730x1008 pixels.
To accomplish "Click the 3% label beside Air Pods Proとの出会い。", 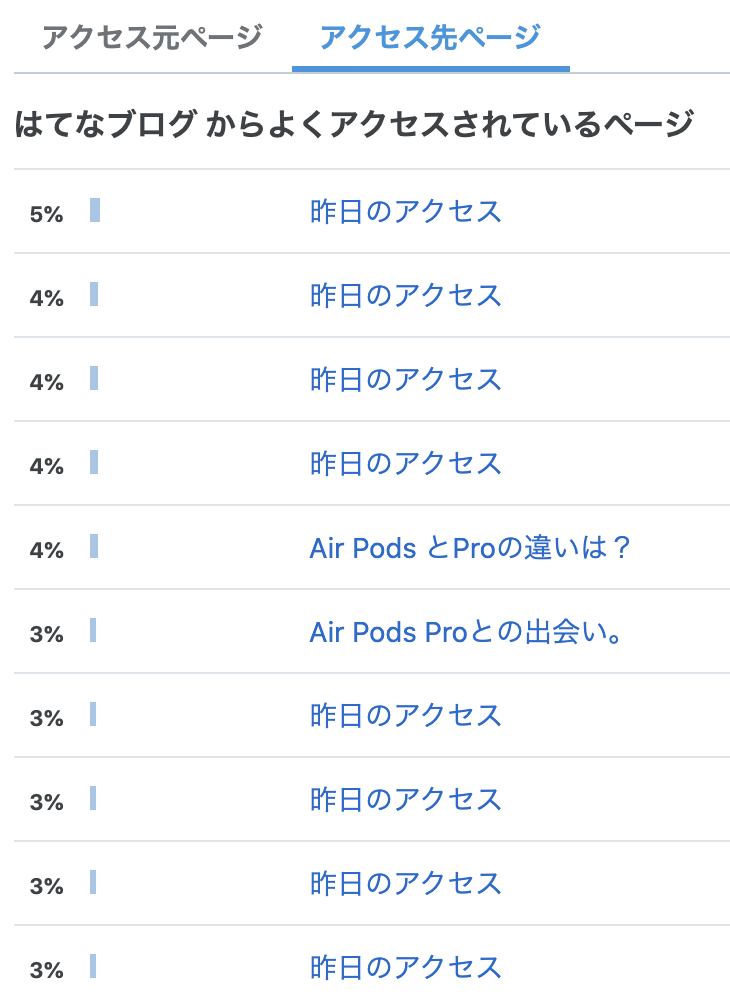I will point(46,634).
